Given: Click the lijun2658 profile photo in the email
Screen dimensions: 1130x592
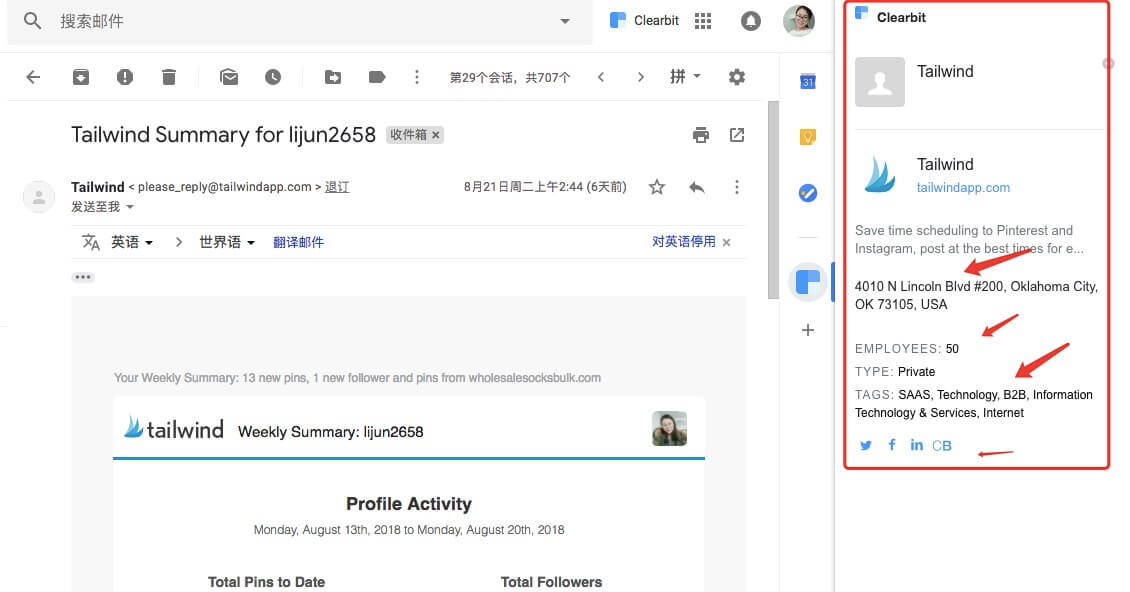Looking at the screenshot, I should [x=669, y=428].
